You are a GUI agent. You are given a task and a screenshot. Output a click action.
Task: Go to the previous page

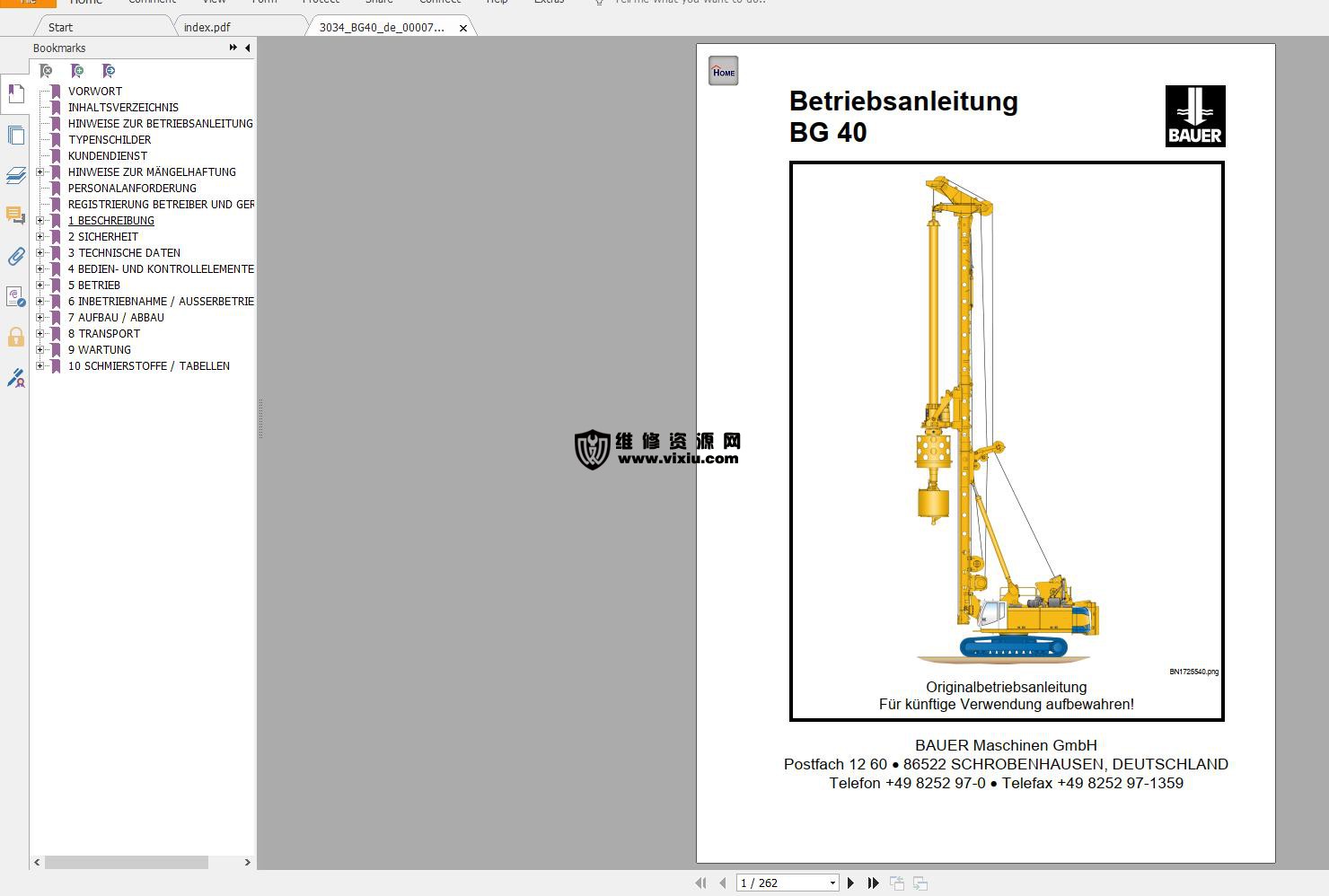click(x=723, y=883)
